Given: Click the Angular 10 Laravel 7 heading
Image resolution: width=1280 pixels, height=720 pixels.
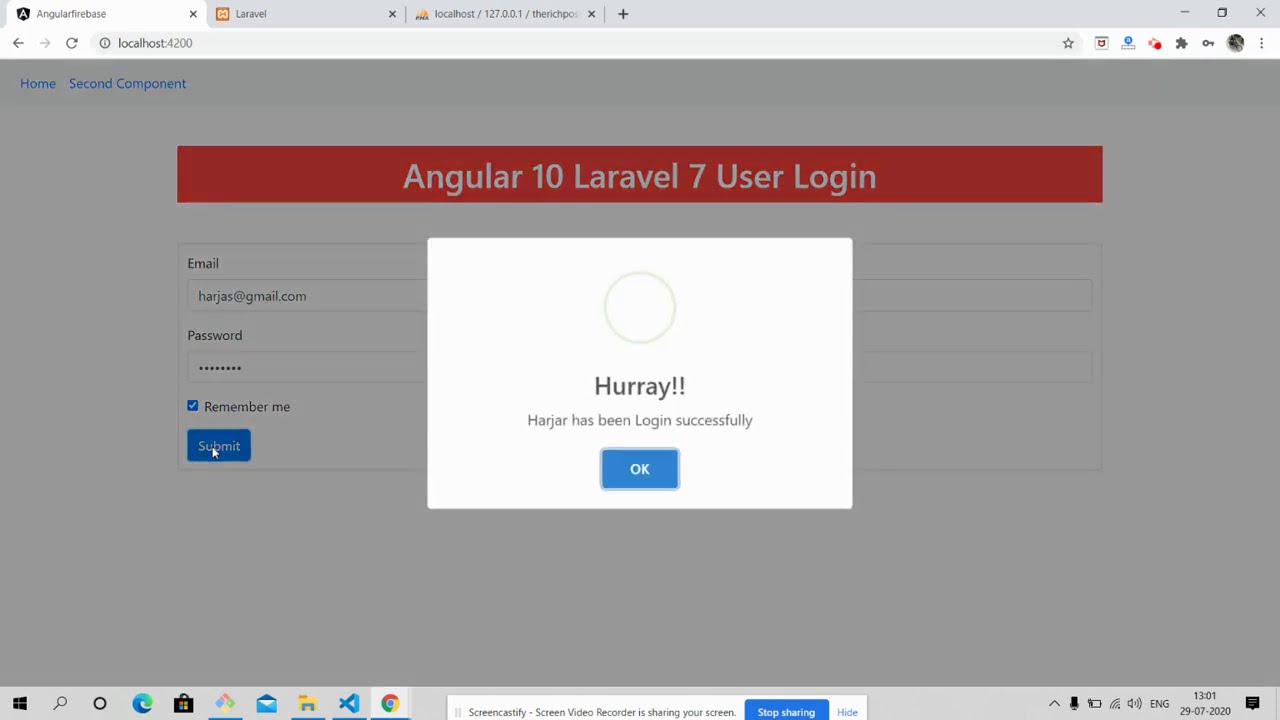Looking at the screenshot, I should pyautogui.click(x=640, y=176).
